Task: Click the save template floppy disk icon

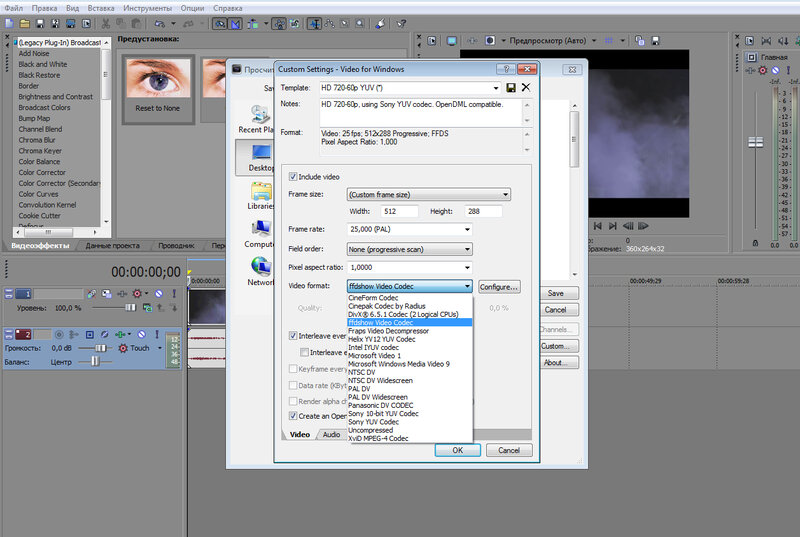Action: click(x=511, y=88)
